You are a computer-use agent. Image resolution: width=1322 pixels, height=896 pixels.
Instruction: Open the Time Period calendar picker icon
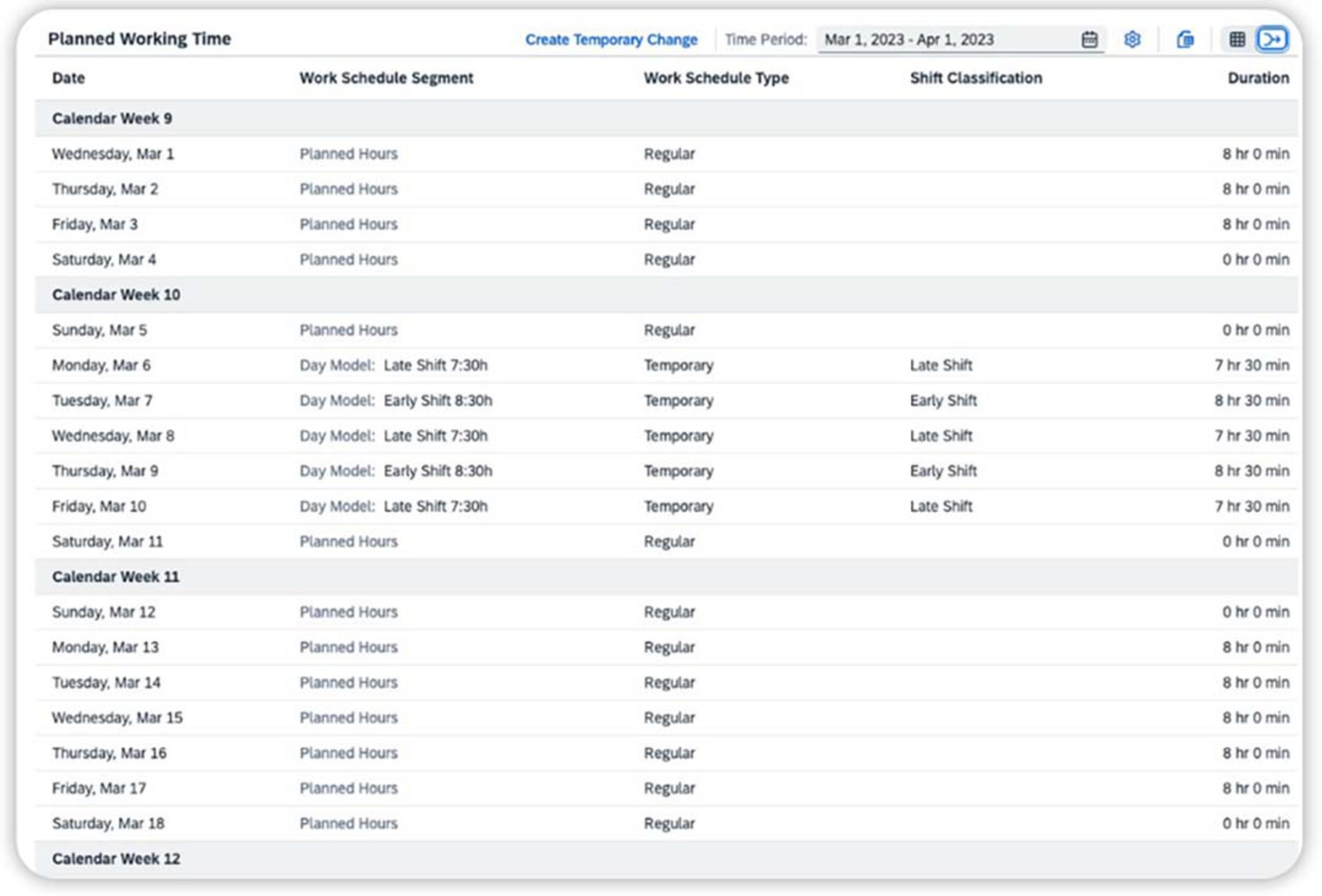(x=1089, y=39)
